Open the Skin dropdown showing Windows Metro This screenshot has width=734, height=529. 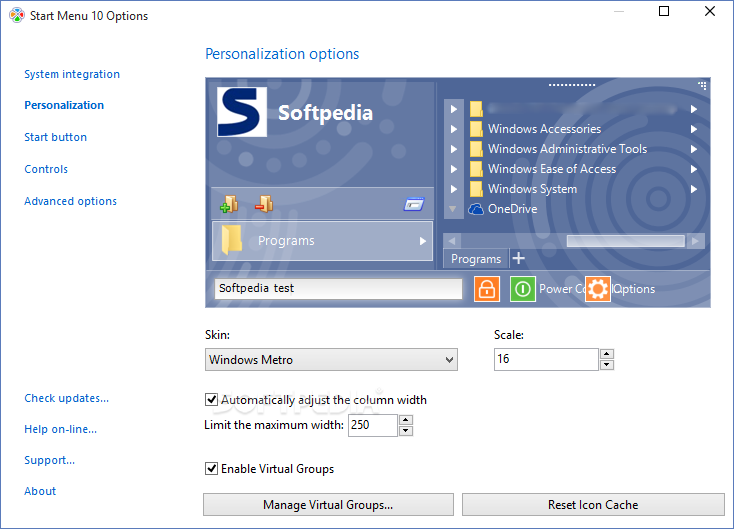pos(331,360)
